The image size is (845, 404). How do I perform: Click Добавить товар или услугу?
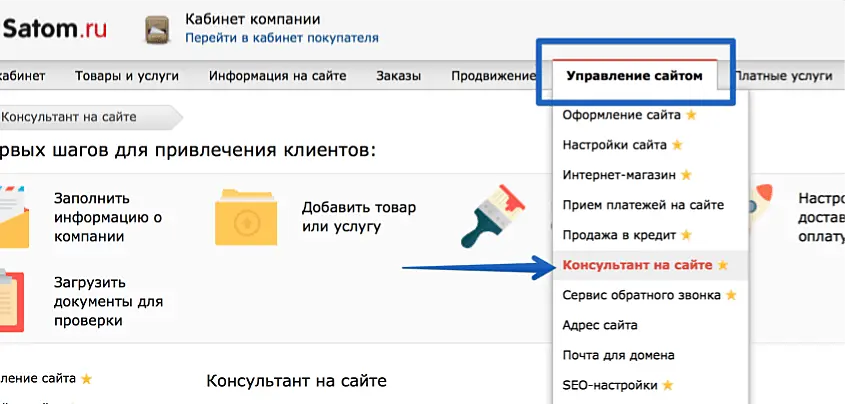[359, 217]
